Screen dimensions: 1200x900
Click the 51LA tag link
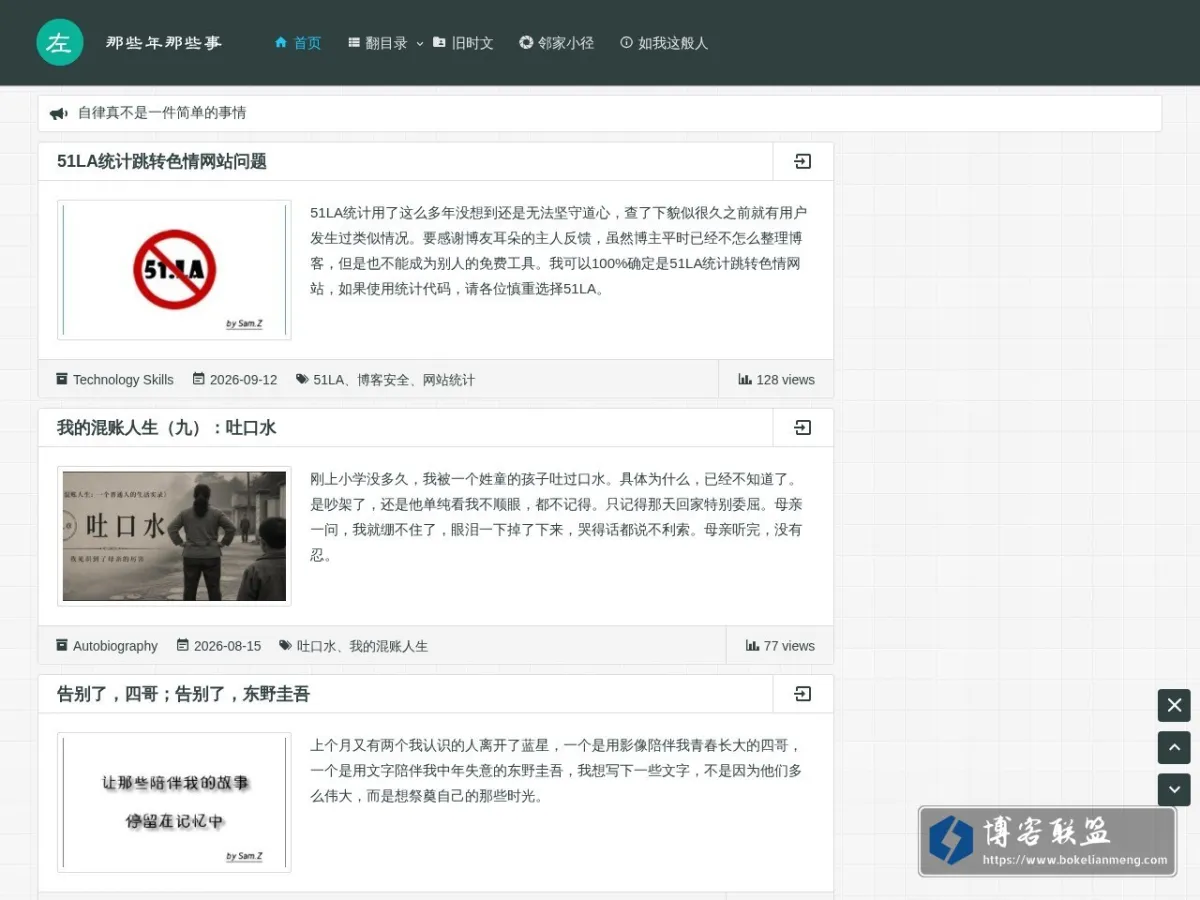328,380
